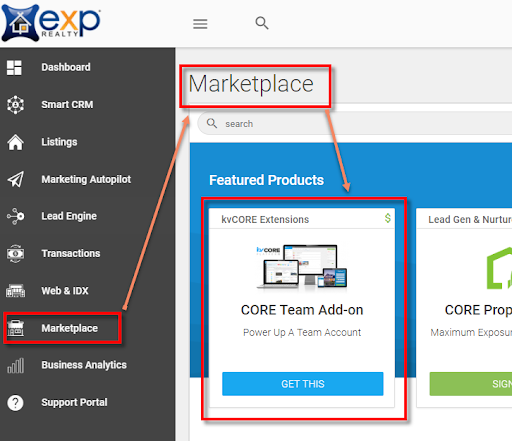Image resolution: width=512 pixels, height=441 pixels.
Task: Open the Transactions section
Action: coord(71,253)
